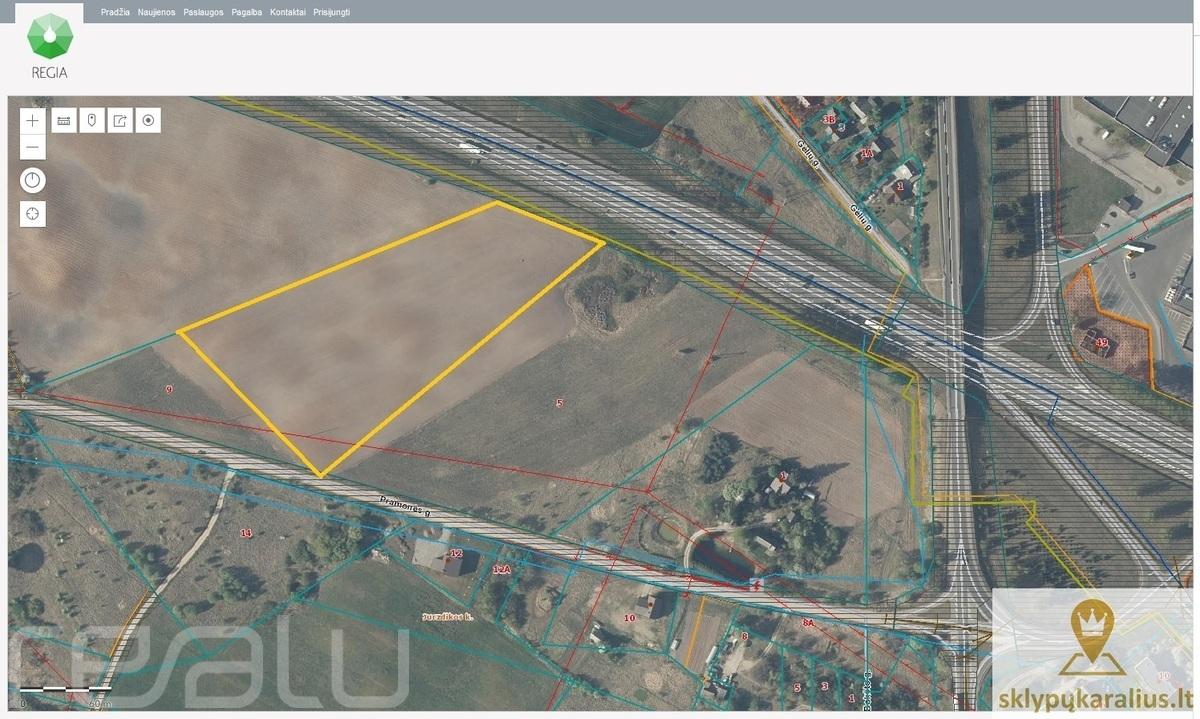This screenshot has height=719, width=1200.
Task: Click building number 42 label
Action: [x=1102, y=343]
